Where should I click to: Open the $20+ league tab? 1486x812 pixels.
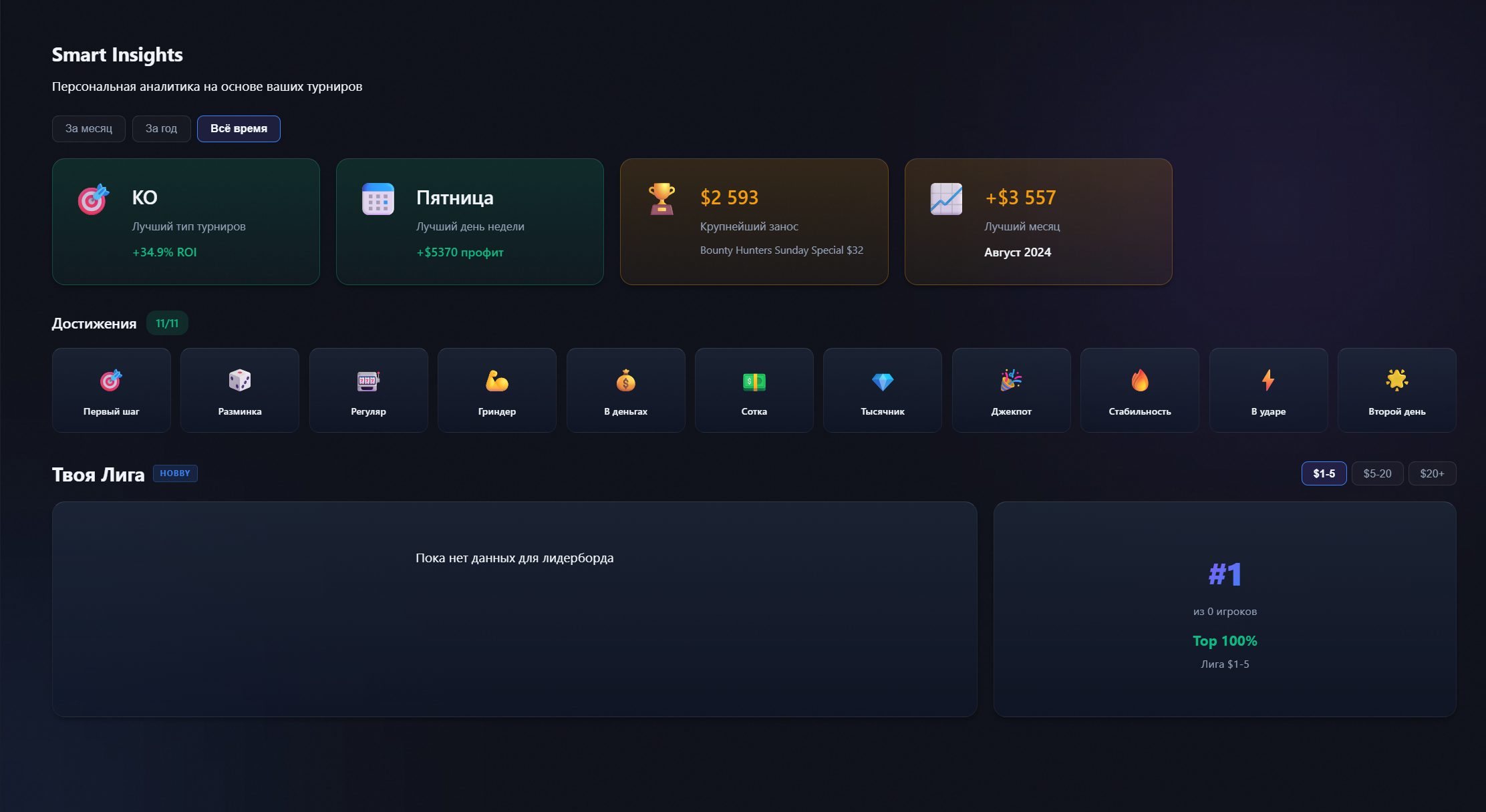1432,473
